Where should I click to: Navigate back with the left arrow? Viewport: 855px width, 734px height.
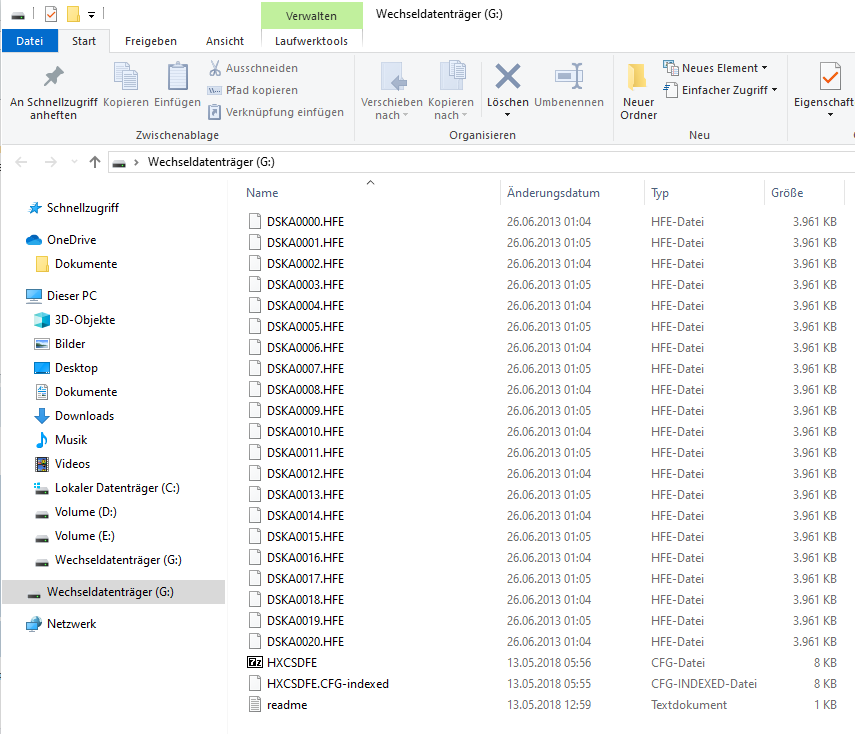21,162
